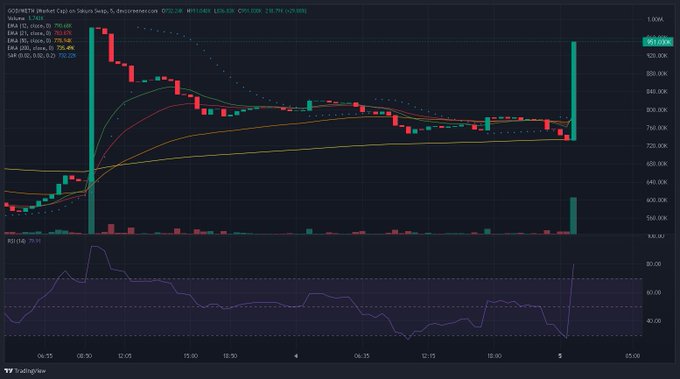This screenshot has height=379, width=680.
Task: Click the 920.00K price axis label
Action: 657,56
